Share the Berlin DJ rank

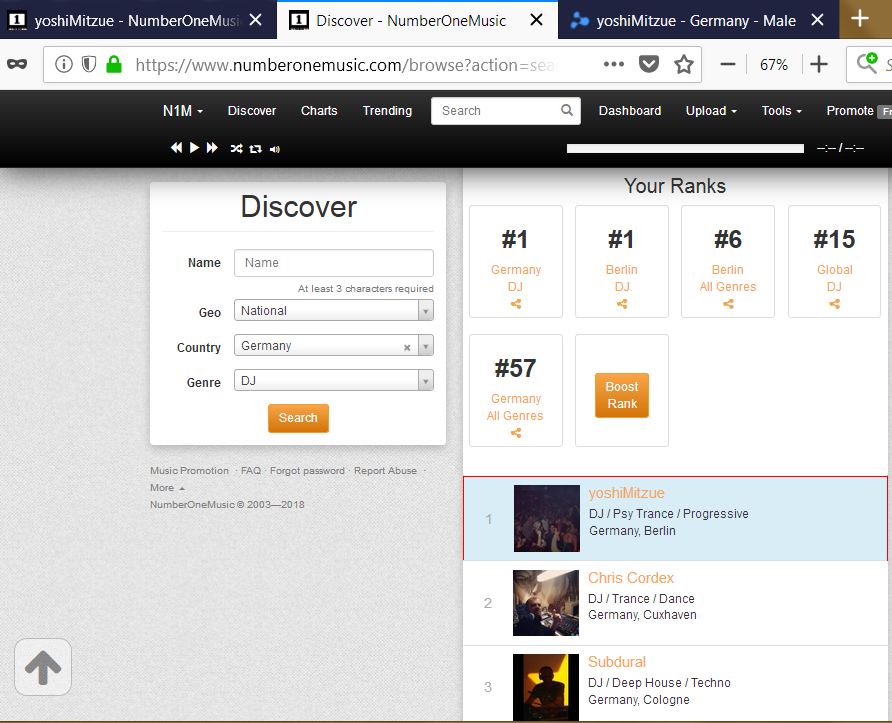[622, 304]
